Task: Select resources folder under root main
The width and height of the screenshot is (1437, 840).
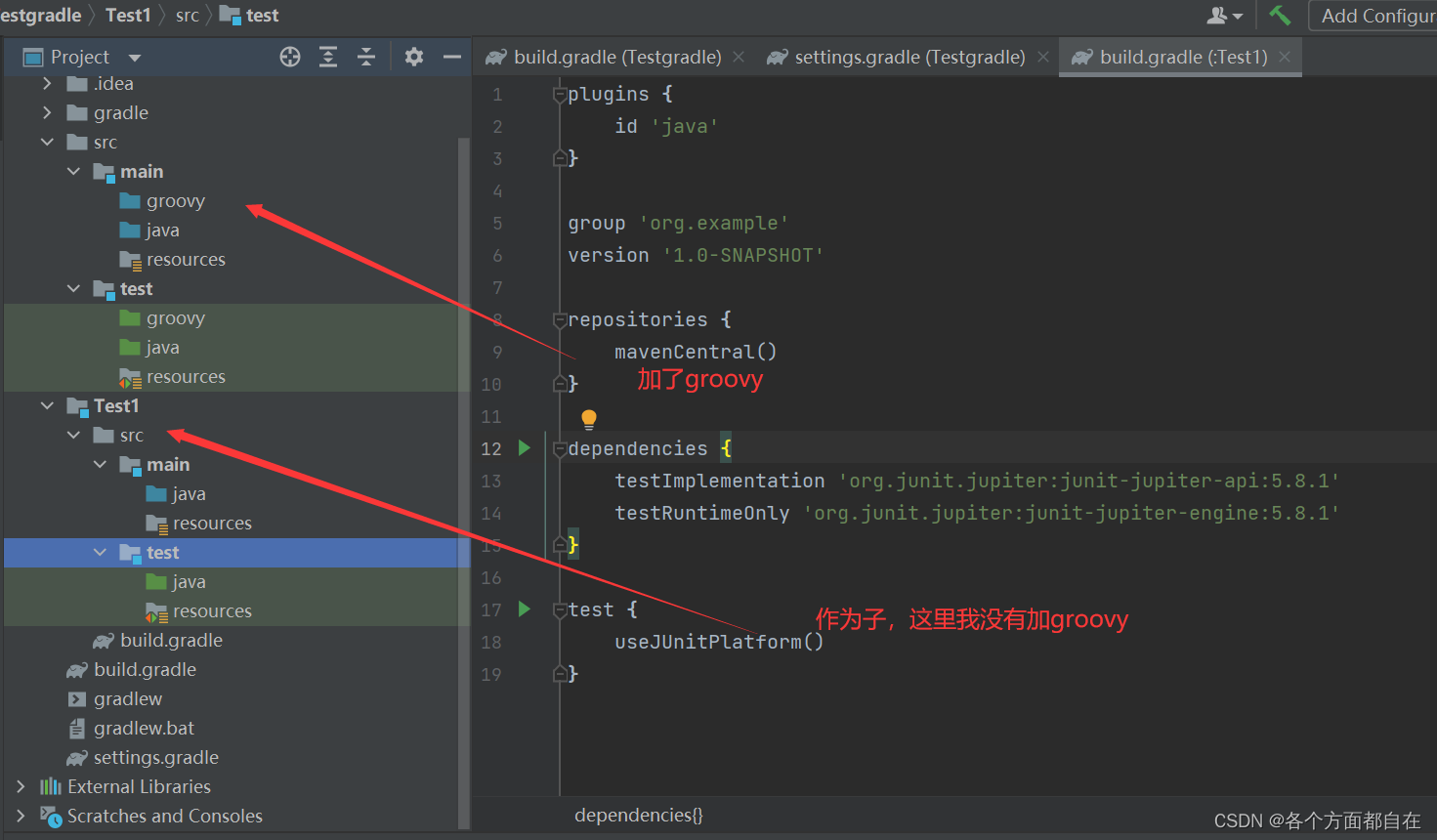Action: click(172, 259)
